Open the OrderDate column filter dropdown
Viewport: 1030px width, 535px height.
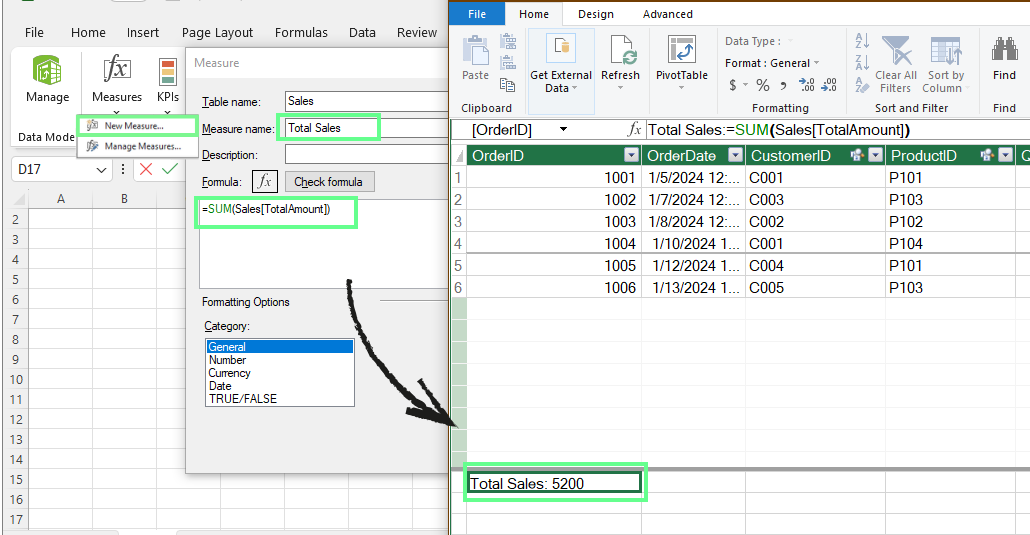tap(736, 155)
